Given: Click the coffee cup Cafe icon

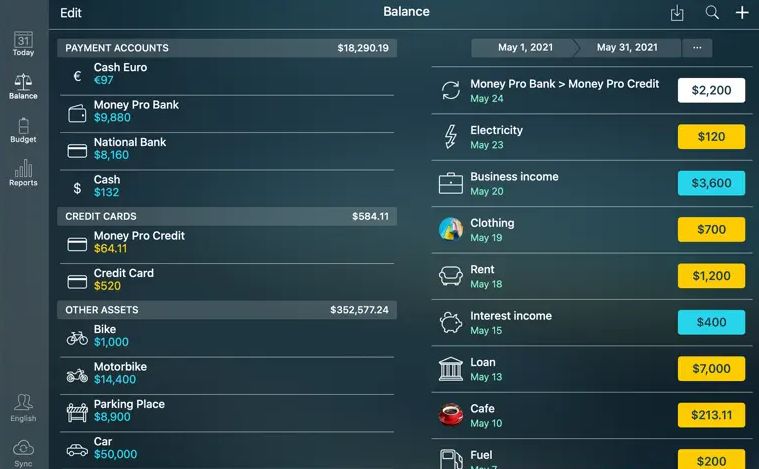Looking at the screenshot, I should pyautogui.click(x=451, y=415).
